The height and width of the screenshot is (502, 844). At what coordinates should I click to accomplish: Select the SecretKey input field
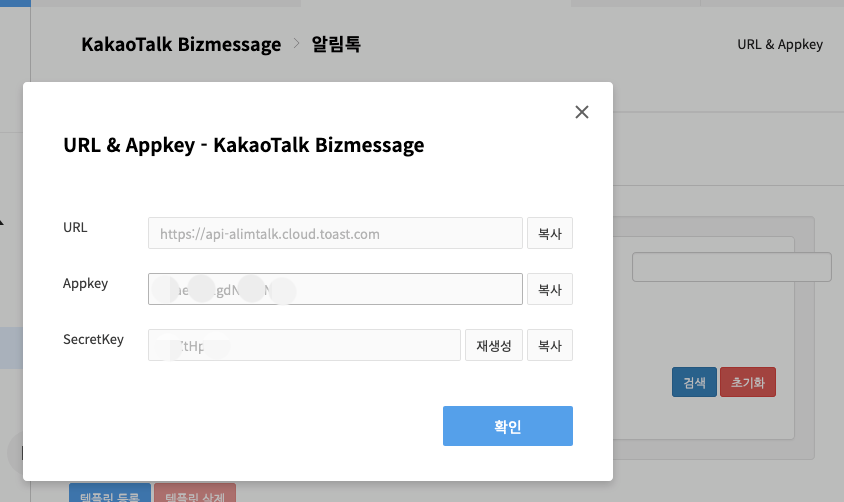(304, 345)
